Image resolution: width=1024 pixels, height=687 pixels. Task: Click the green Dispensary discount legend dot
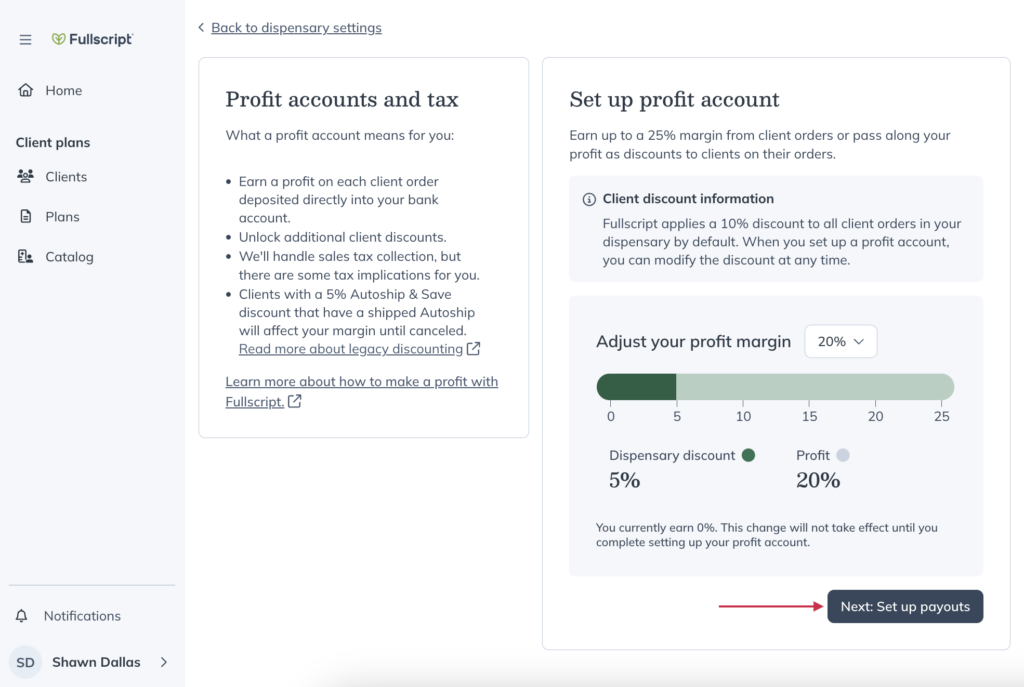[x=748, y=455]
